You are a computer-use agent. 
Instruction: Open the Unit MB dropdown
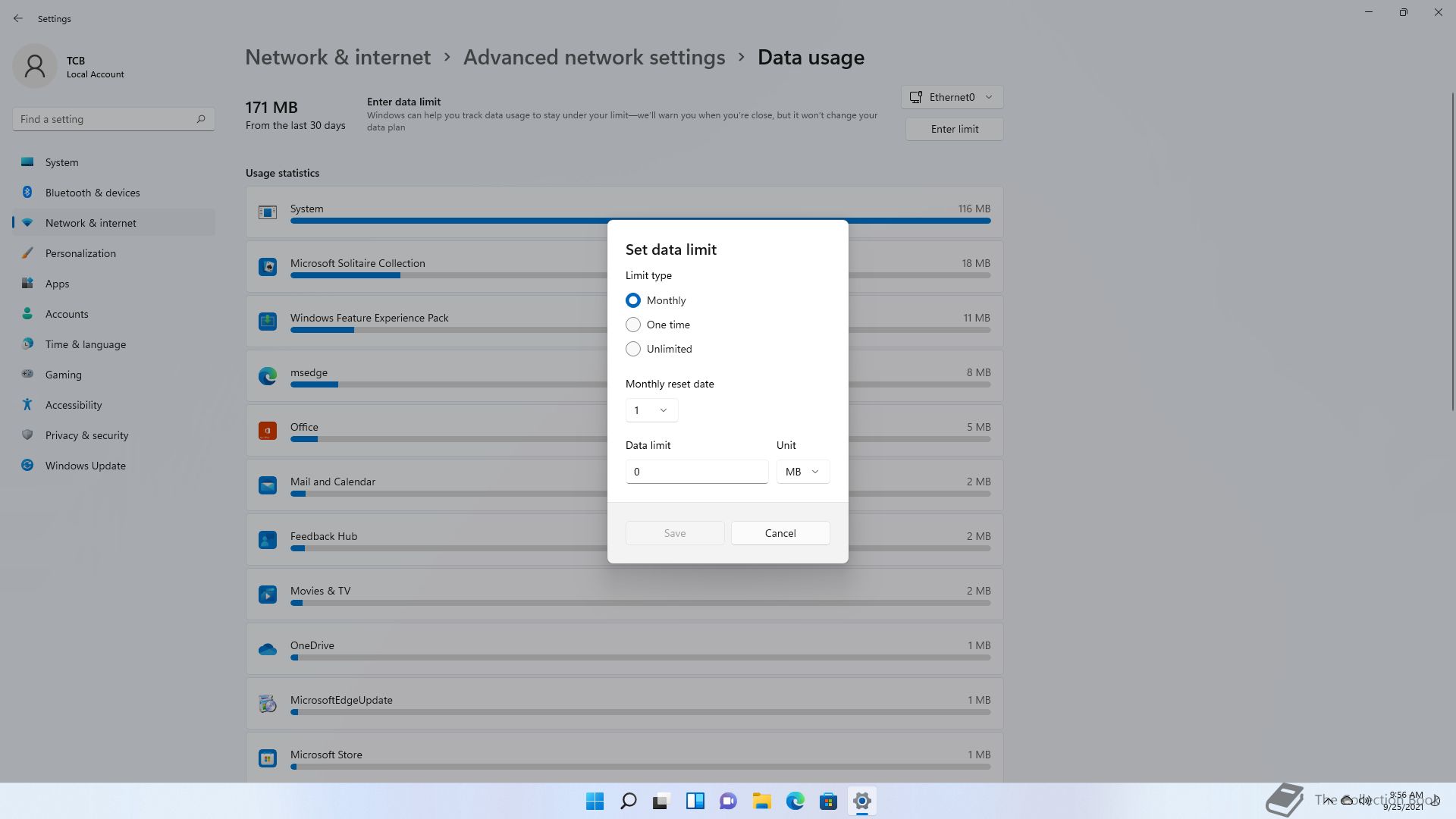802,472
